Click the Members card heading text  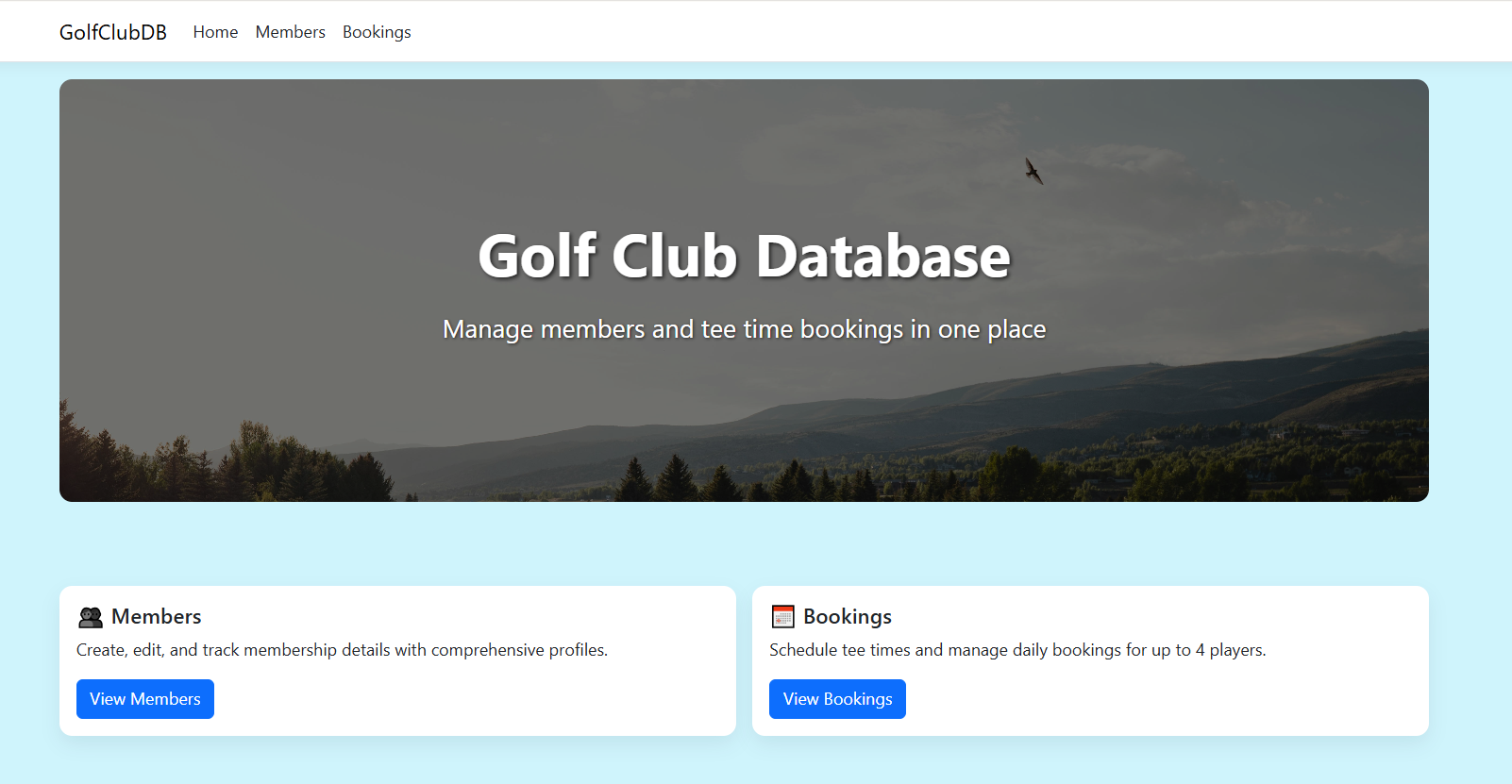coord(157,617)
